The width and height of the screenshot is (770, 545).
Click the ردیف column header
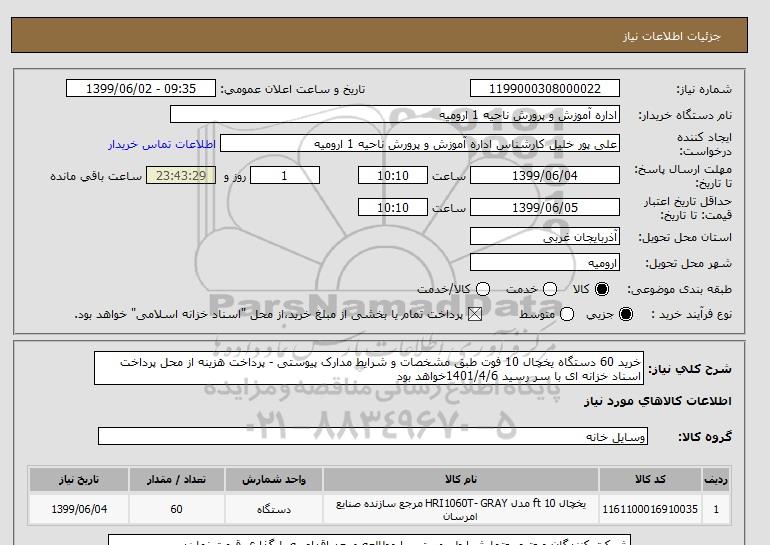point(715,479)
